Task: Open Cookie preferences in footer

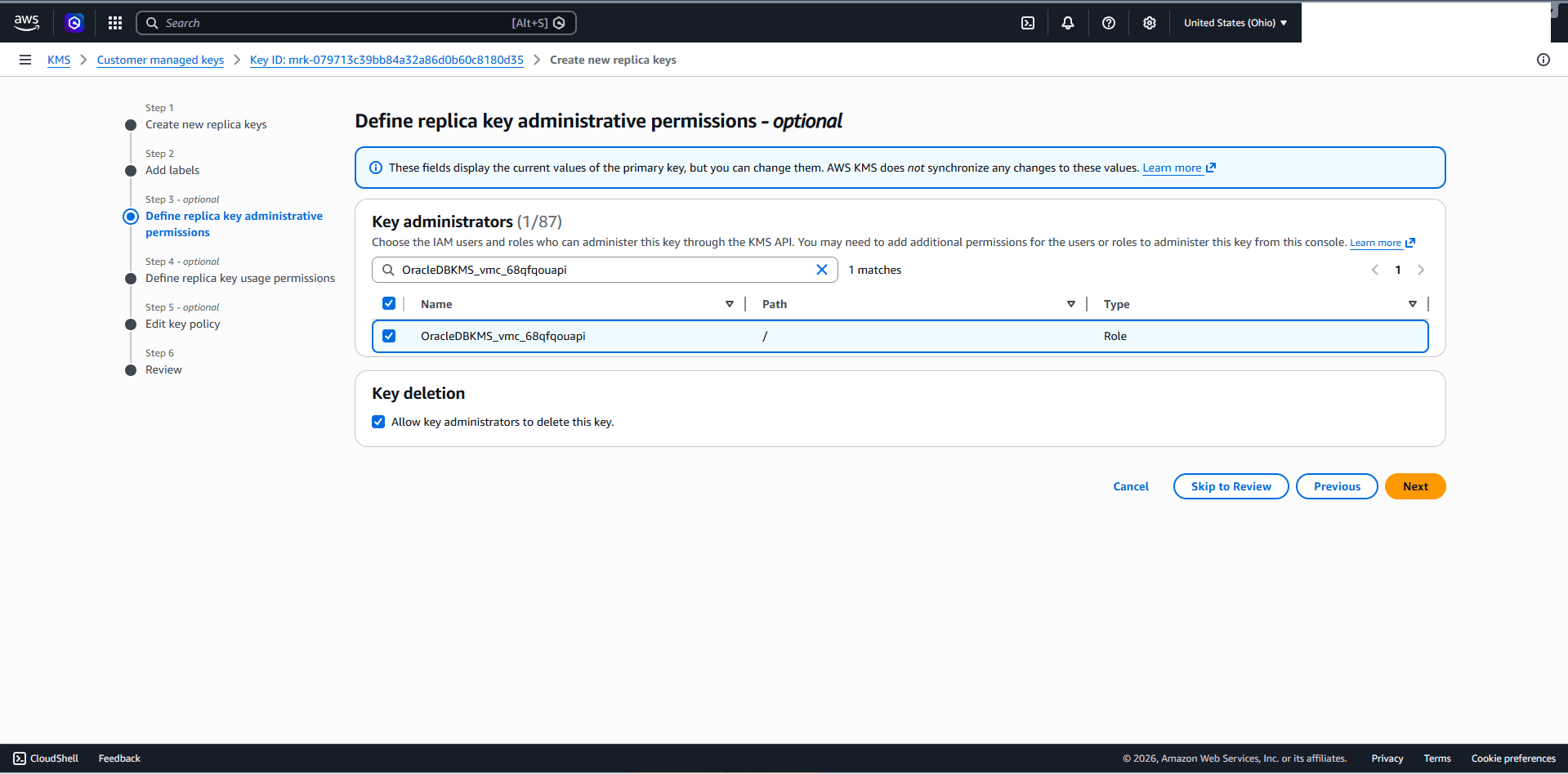Action: [x=1513, y=758]
